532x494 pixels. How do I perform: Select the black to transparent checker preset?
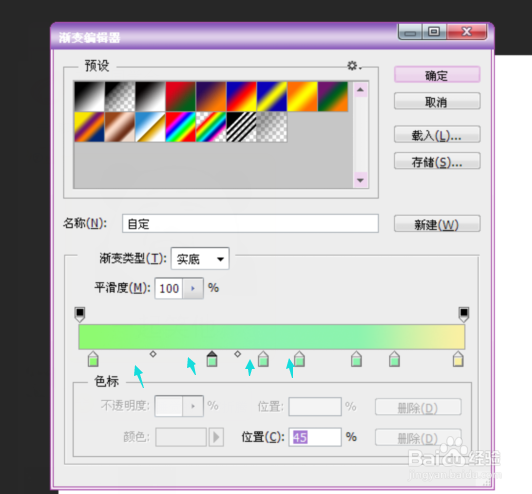pyautogui.click(x=120, y=96)
